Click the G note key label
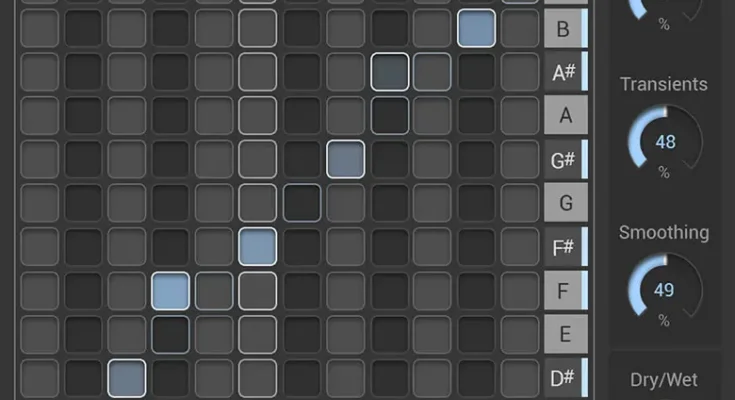735x400 pixels. pos(566,203)
